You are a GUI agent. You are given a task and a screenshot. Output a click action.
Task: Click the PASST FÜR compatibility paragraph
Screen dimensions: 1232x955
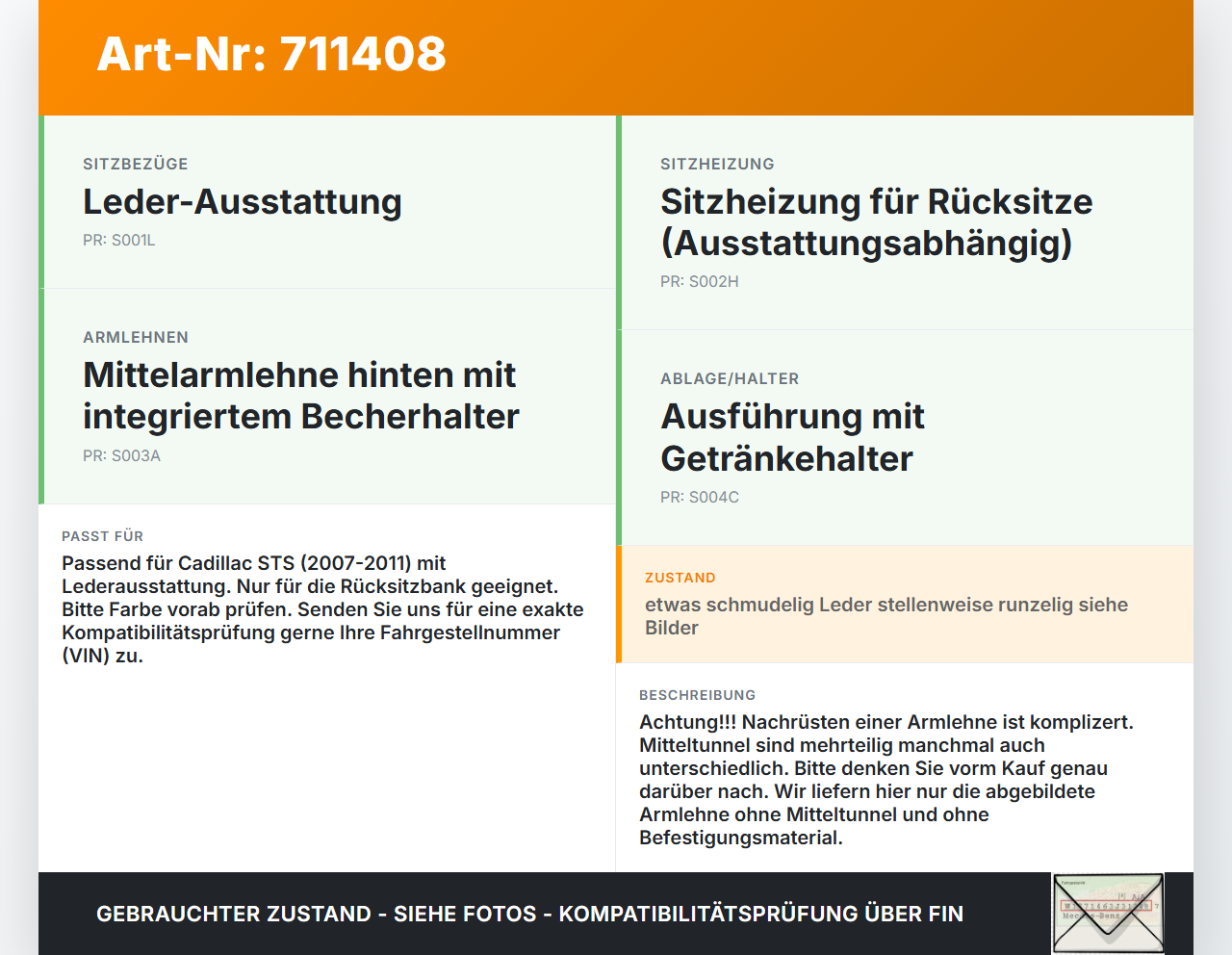click(323, 609)
